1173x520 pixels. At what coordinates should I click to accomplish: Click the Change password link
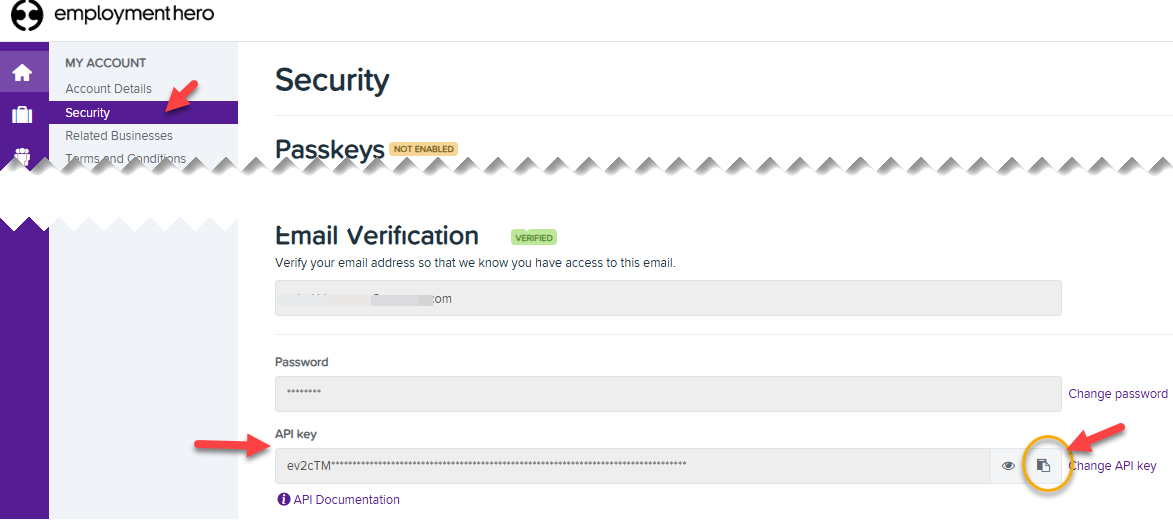point(1118,394)
